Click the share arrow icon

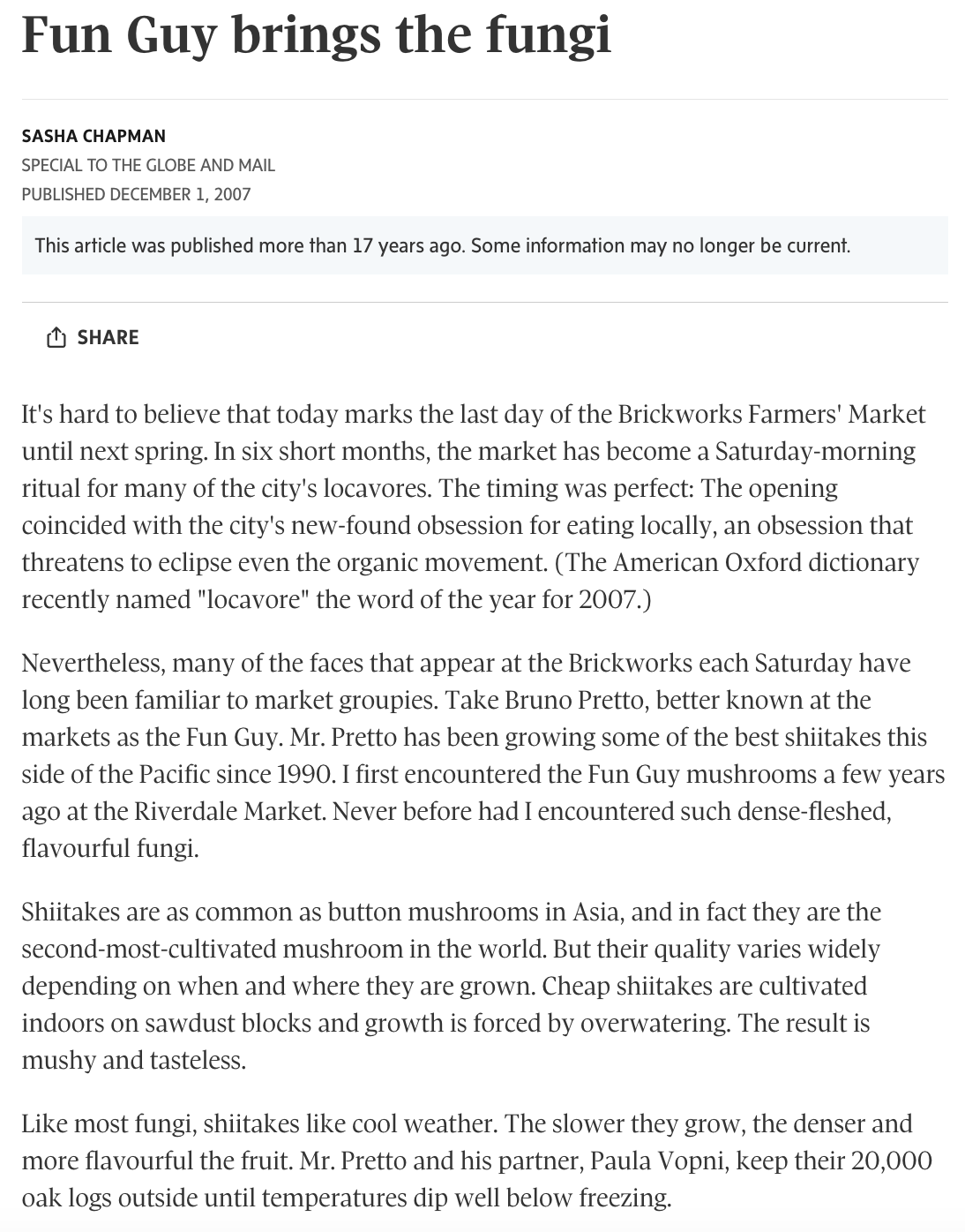(56, 337)
